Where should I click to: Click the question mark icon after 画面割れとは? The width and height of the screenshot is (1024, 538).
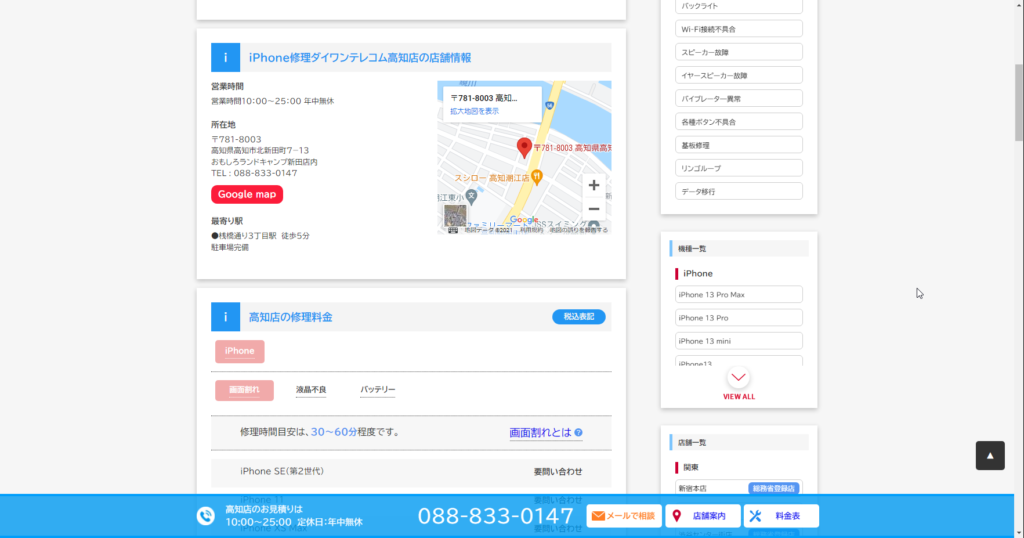click(x=579, y=432)
